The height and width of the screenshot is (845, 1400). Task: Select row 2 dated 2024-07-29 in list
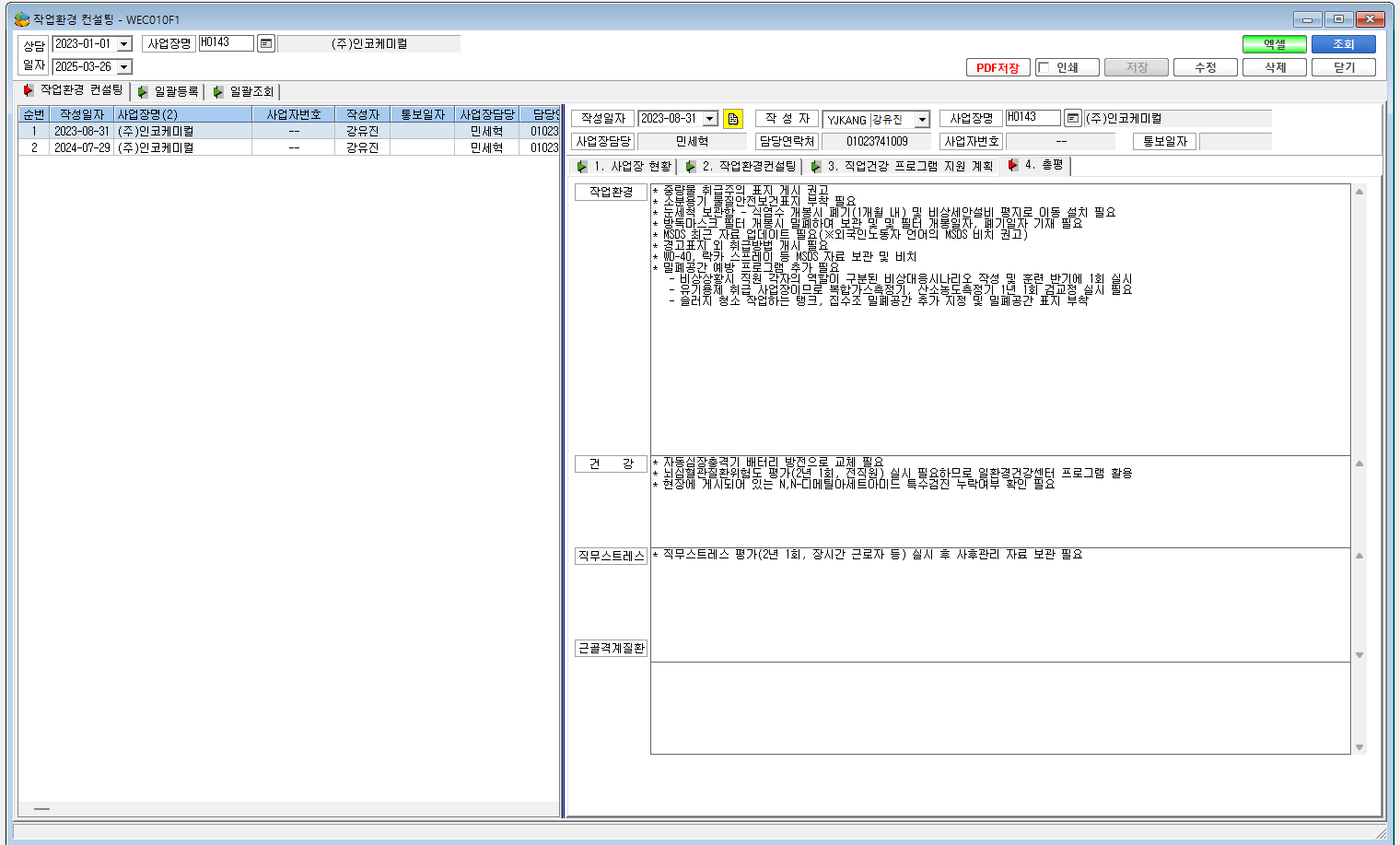coord(289,147)
